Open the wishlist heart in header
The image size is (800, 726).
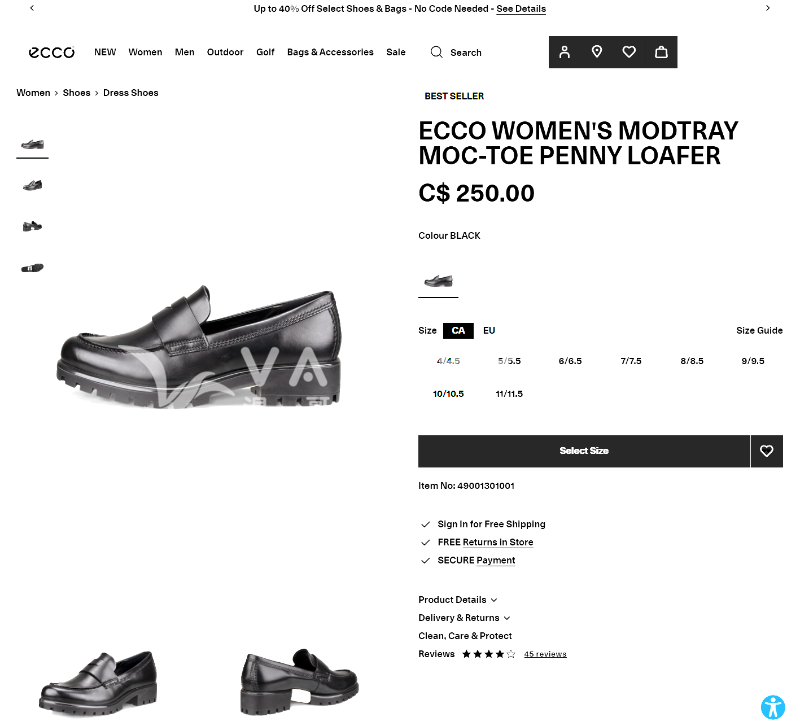629,52
